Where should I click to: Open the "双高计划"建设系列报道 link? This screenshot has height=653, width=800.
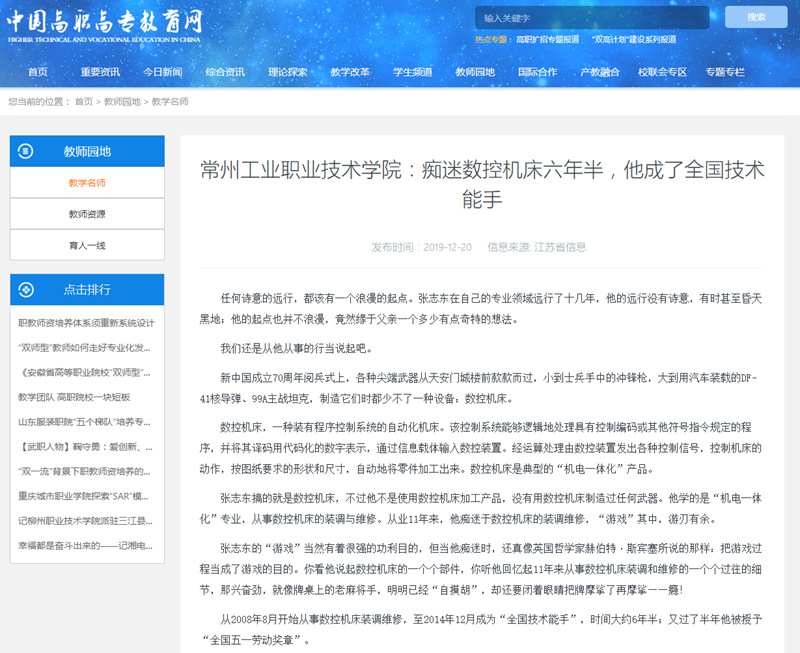634,39
